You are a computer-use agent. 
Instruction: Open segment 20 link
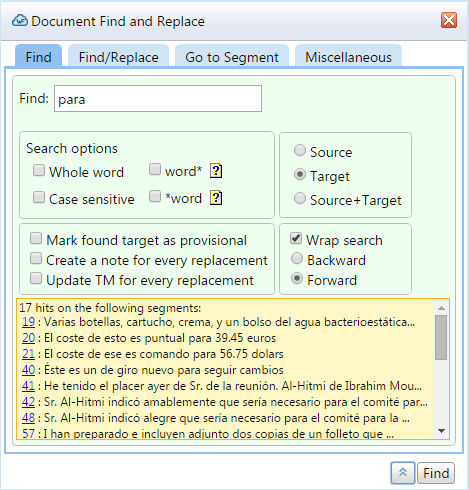pos(28,338)
